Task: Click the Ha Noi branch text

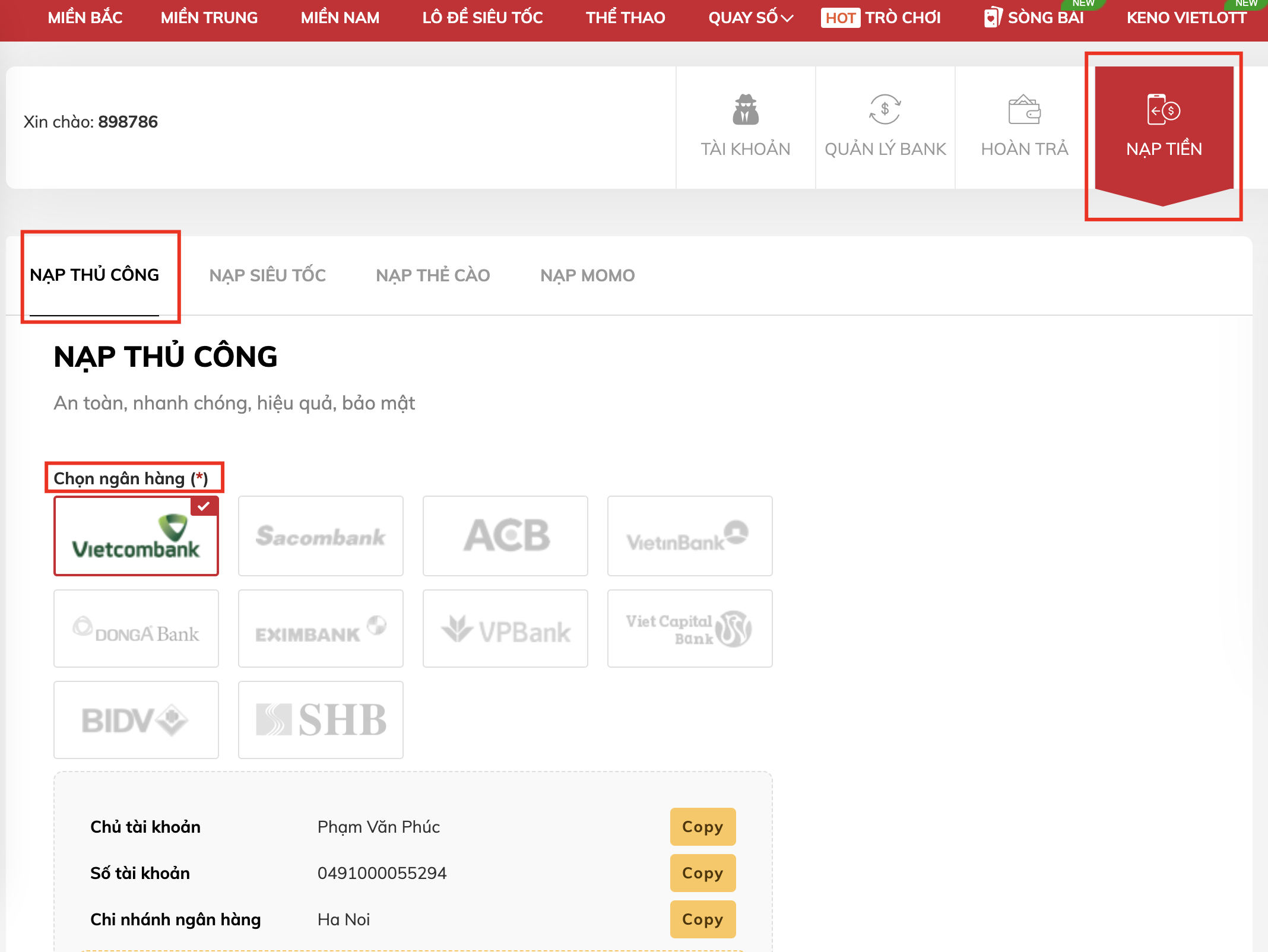Action: (x=343, y=919)
